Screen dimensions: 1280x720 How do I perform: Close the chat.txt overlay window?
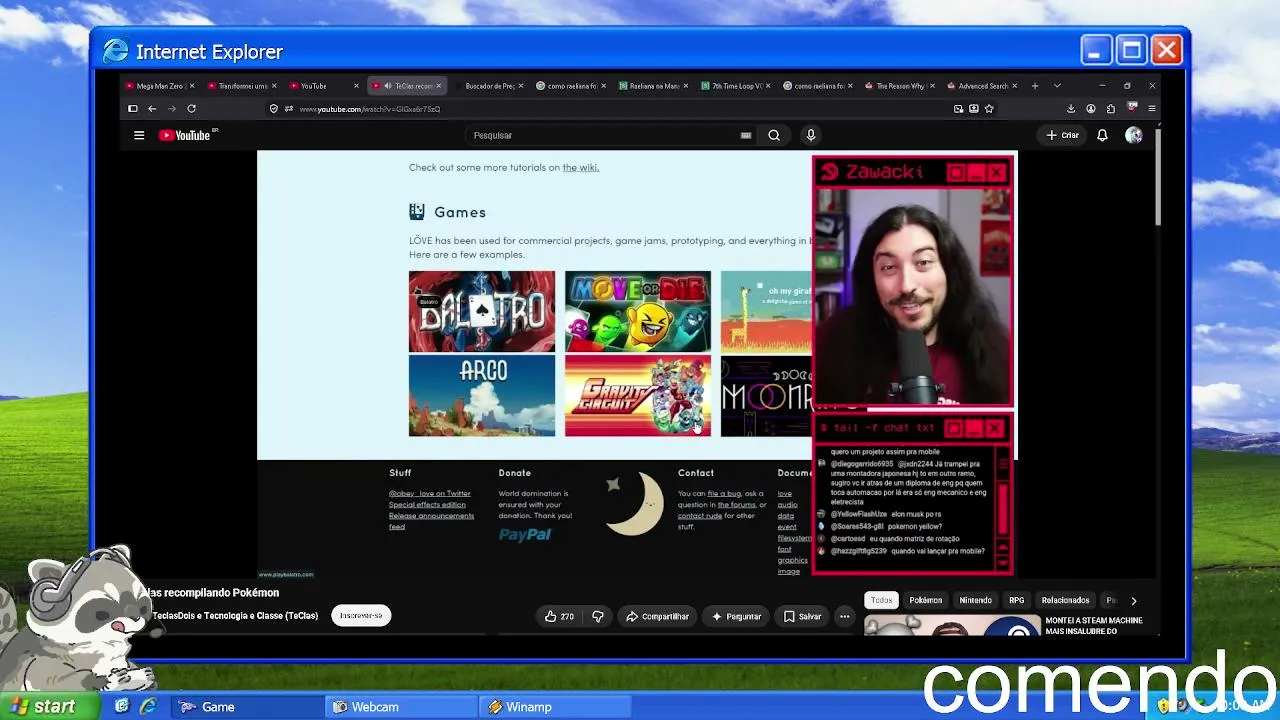pos(994,429)
